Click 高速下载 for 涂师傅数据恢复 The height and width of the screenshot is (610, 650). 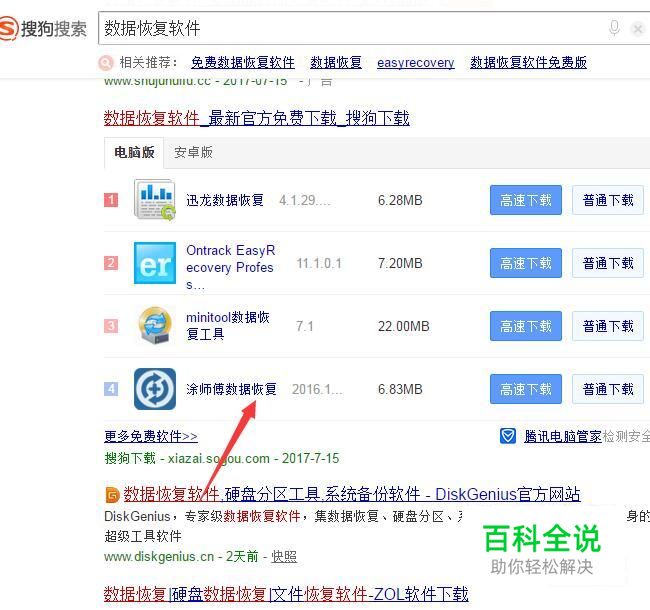click(526, 389)
